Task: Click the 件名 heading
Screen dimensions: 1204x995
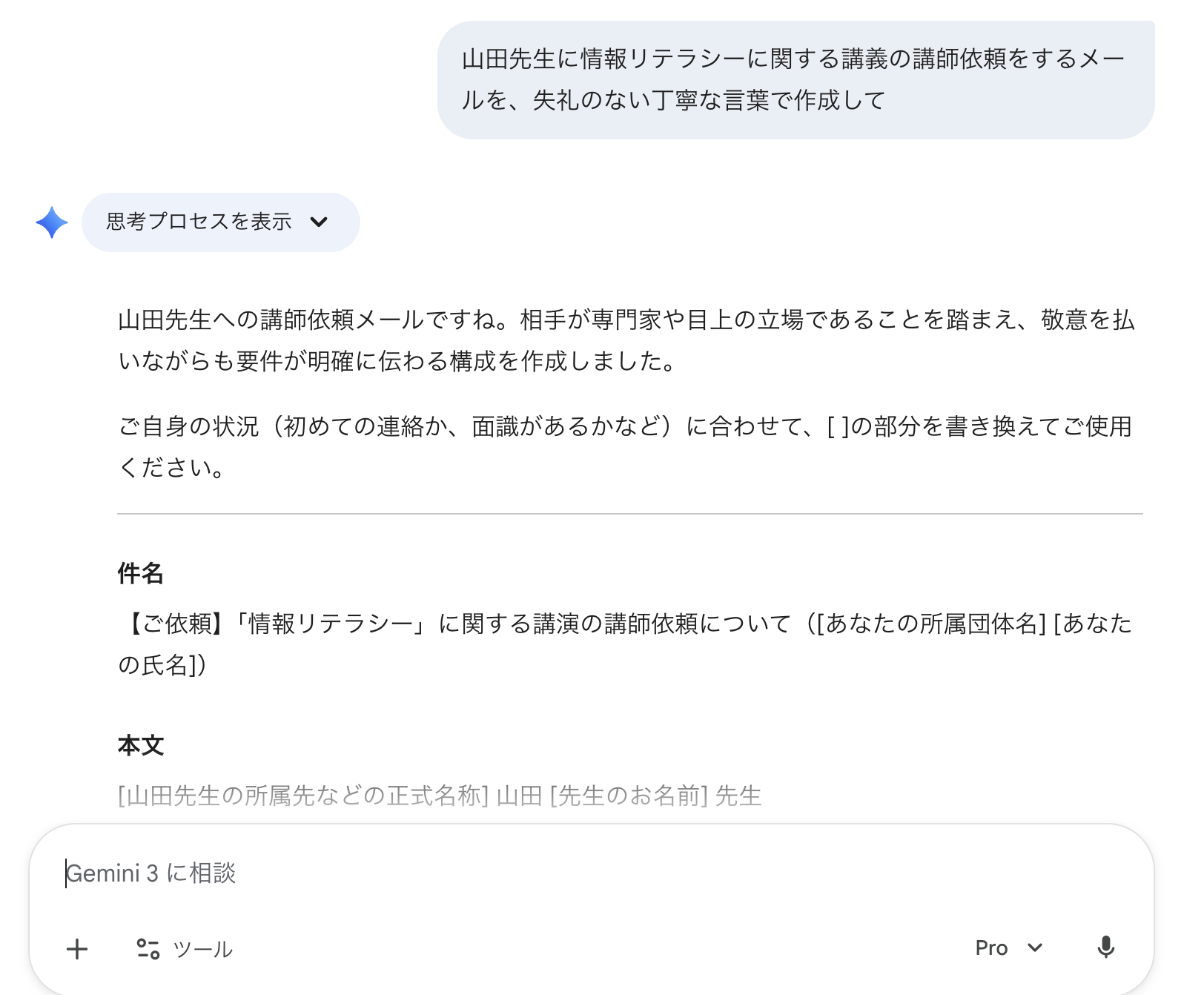Action: (140, 573)
